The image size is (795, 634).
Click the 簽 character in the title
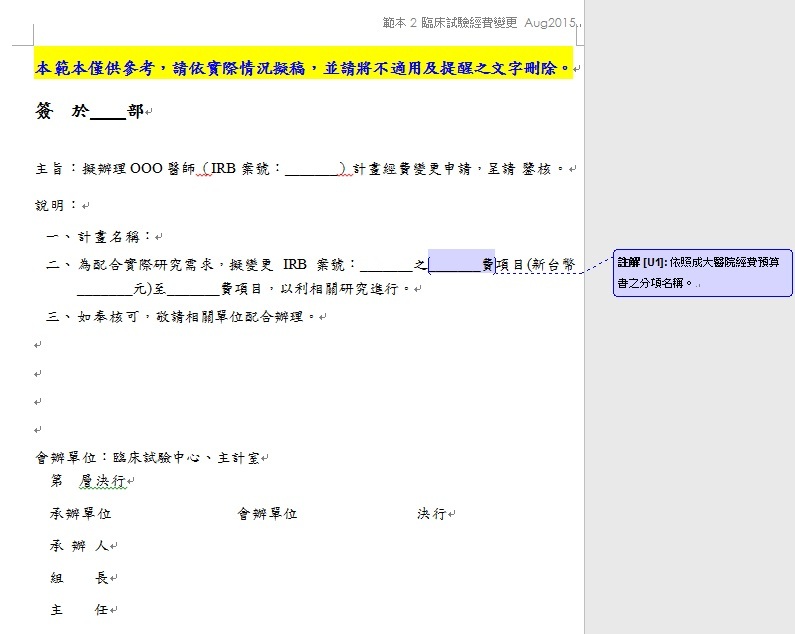[x=44, y=111]
